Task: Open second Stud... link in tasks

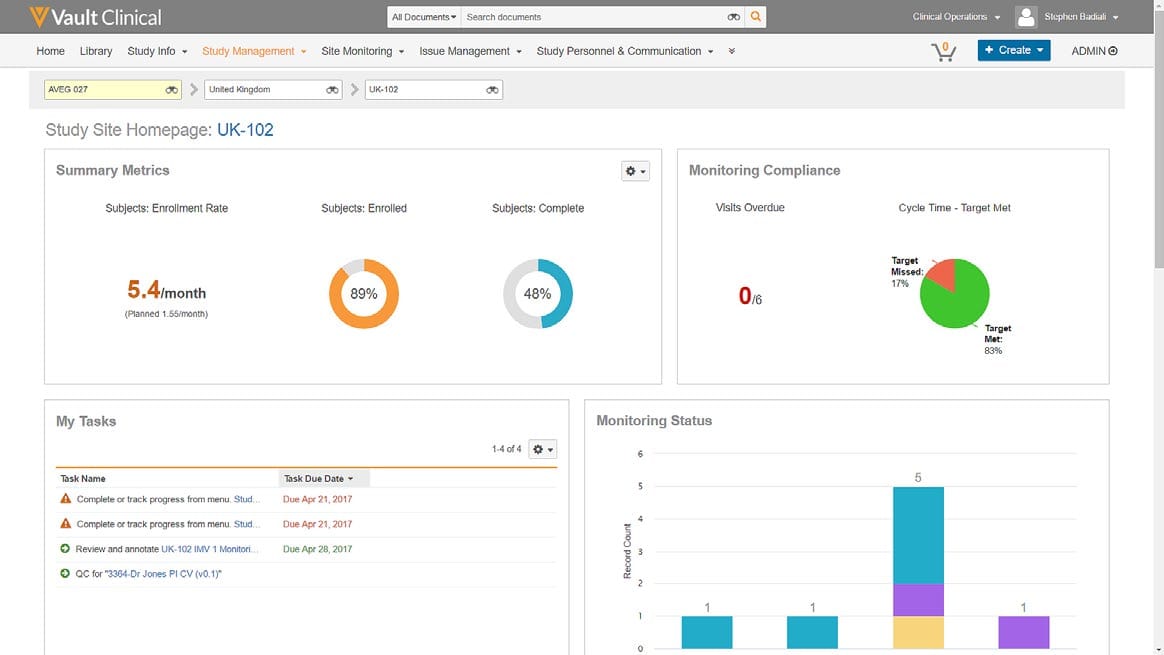Action: click(246, 524)
